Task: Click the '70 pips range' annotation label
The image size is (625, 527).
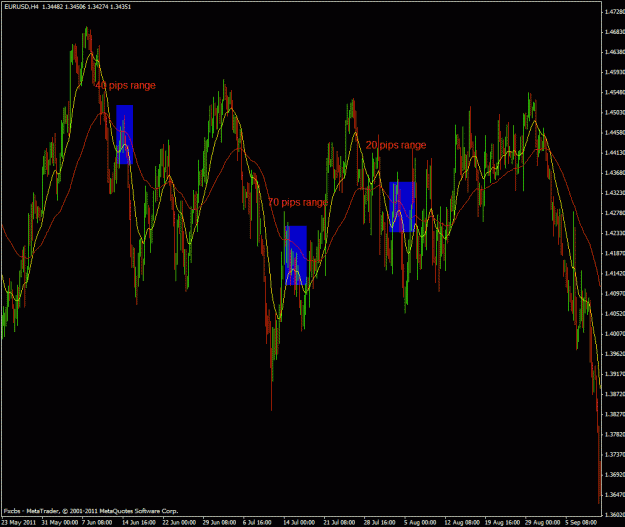Action: coord(298,203)
